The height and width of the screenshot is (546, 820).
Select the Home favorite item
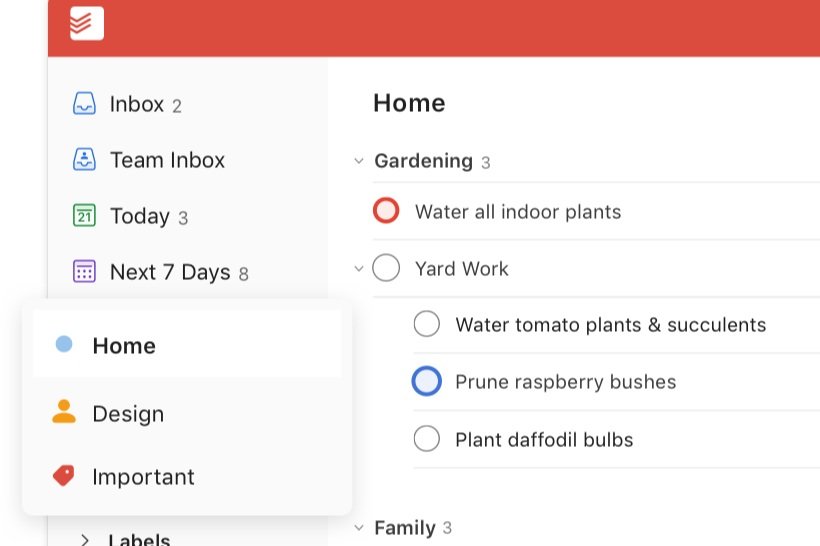[187, 344]
